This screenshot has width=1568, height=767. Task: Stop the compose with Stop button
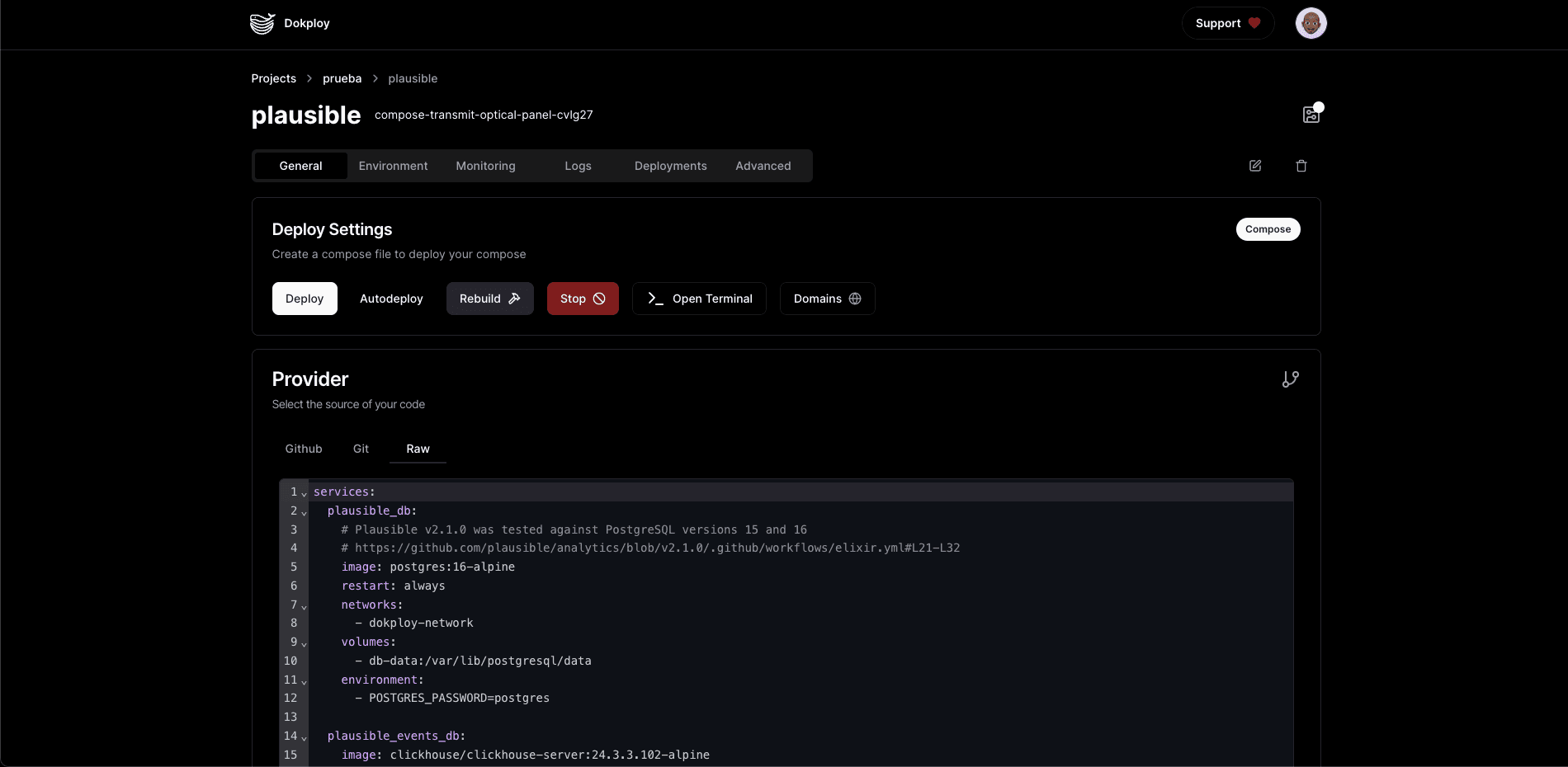(x=583, y=299)
